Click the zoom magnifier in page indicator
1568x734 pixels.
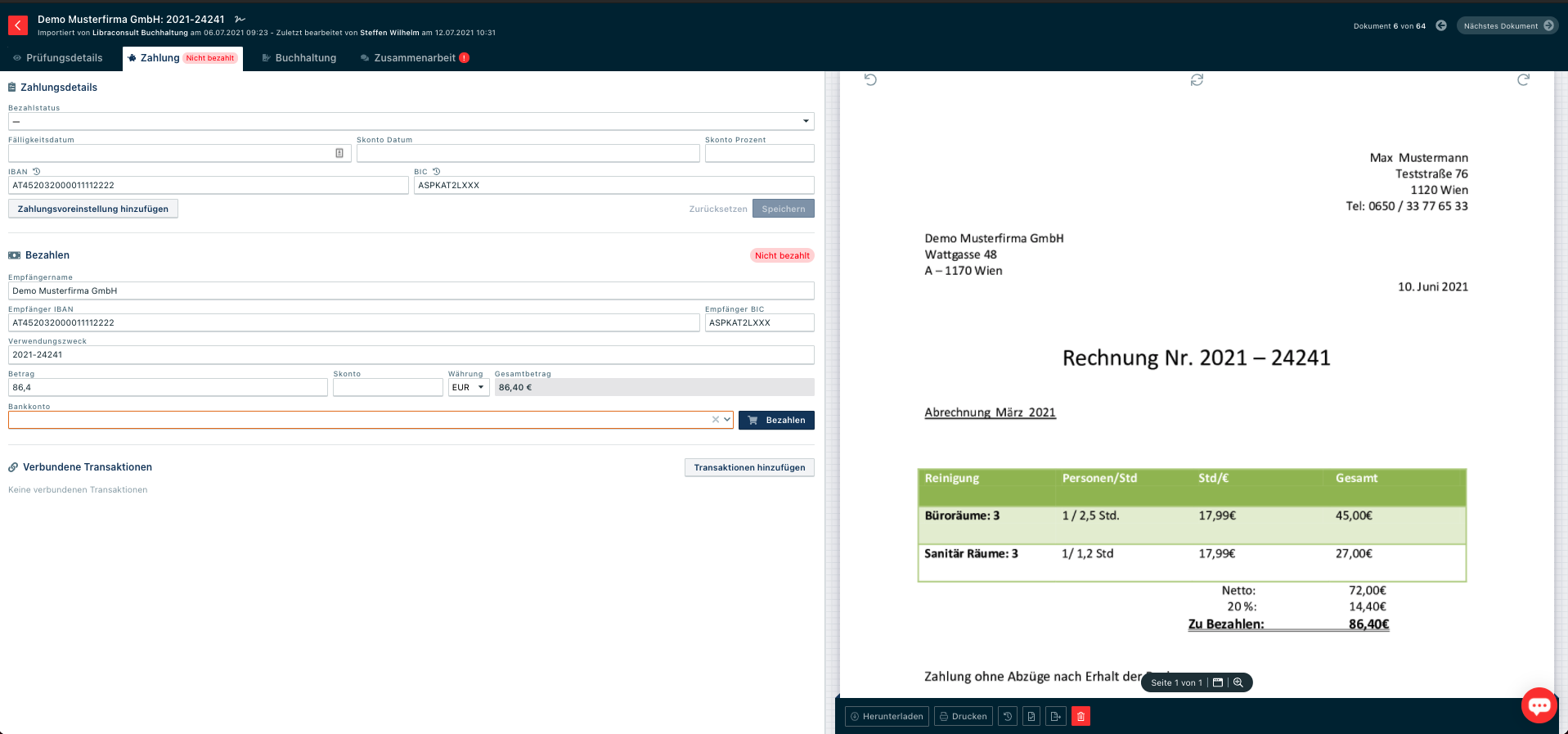tap(1238, 682)
